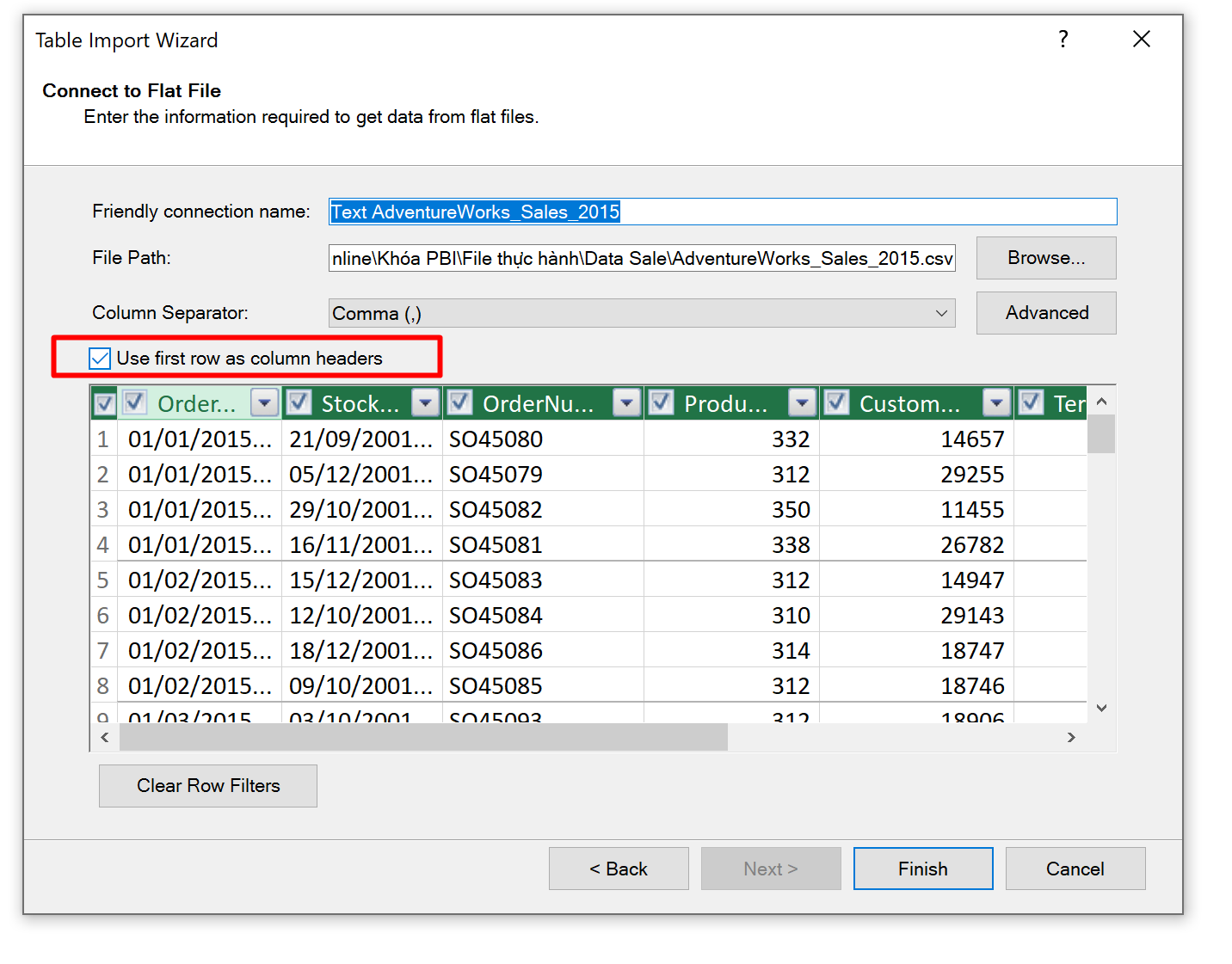
Task: Expand the Column Separator combo box
Action: tap(941, 313)
